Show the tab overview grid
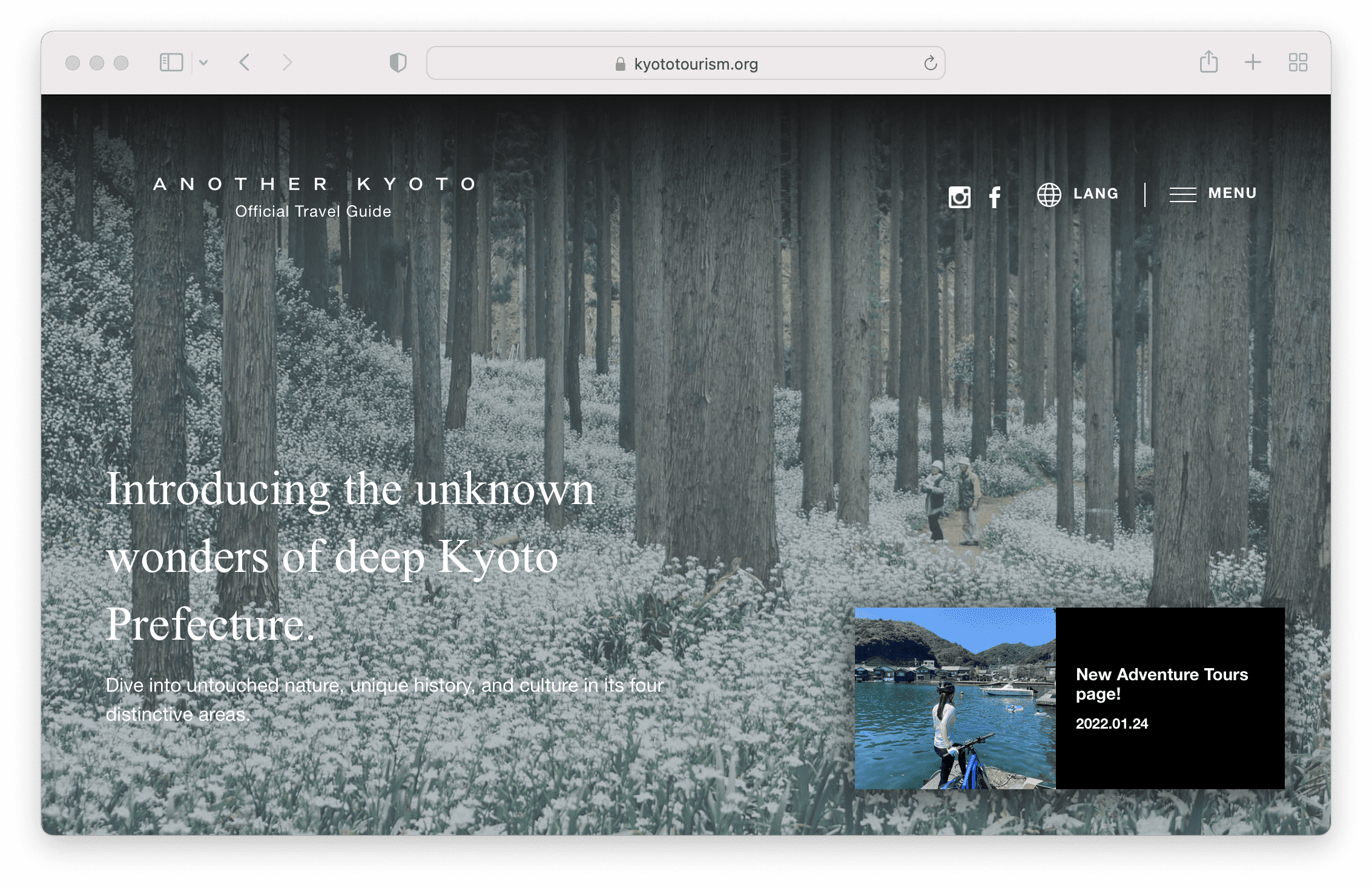This screenshot has width=1372, height=886. [x=1298, y=62]
